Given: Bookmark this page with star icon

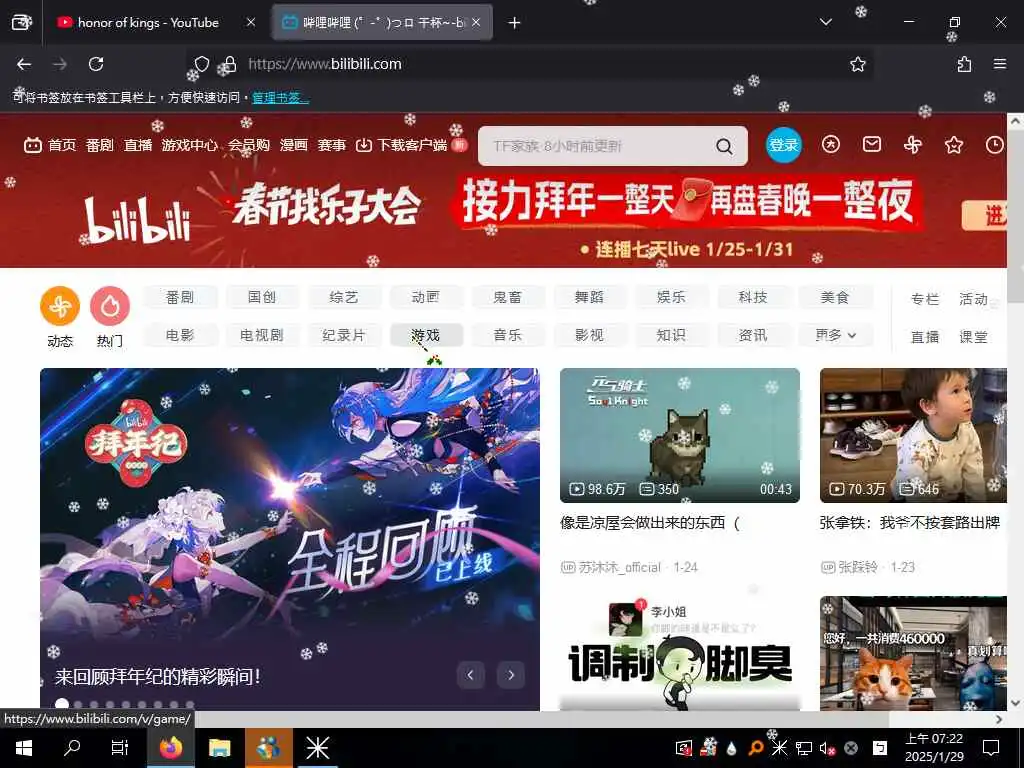Looking at the screenshot, I should tap(857, 64).
